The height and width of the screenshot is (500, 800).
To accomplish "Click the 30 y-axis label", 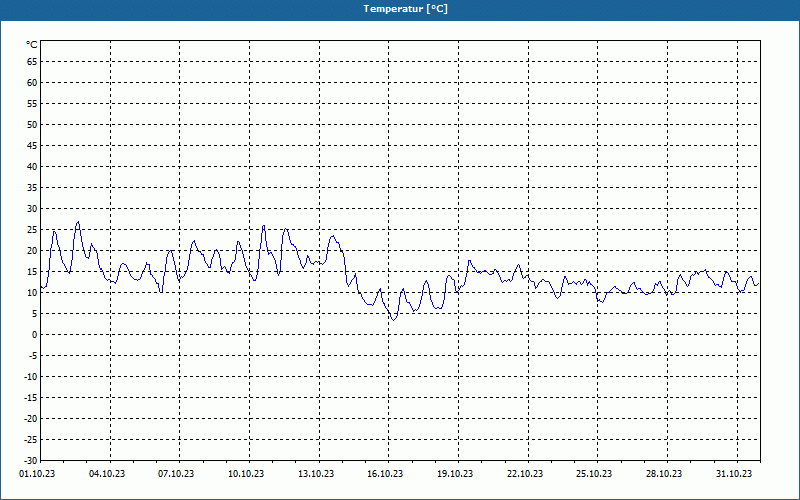I will [x=32, y=209].
